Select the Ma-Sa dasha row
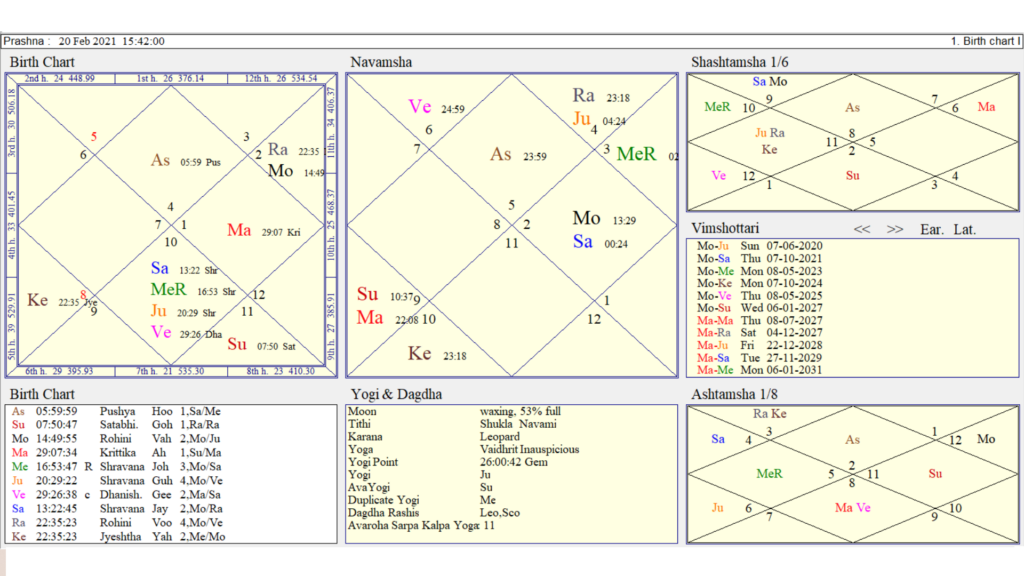 click(759, 357)
